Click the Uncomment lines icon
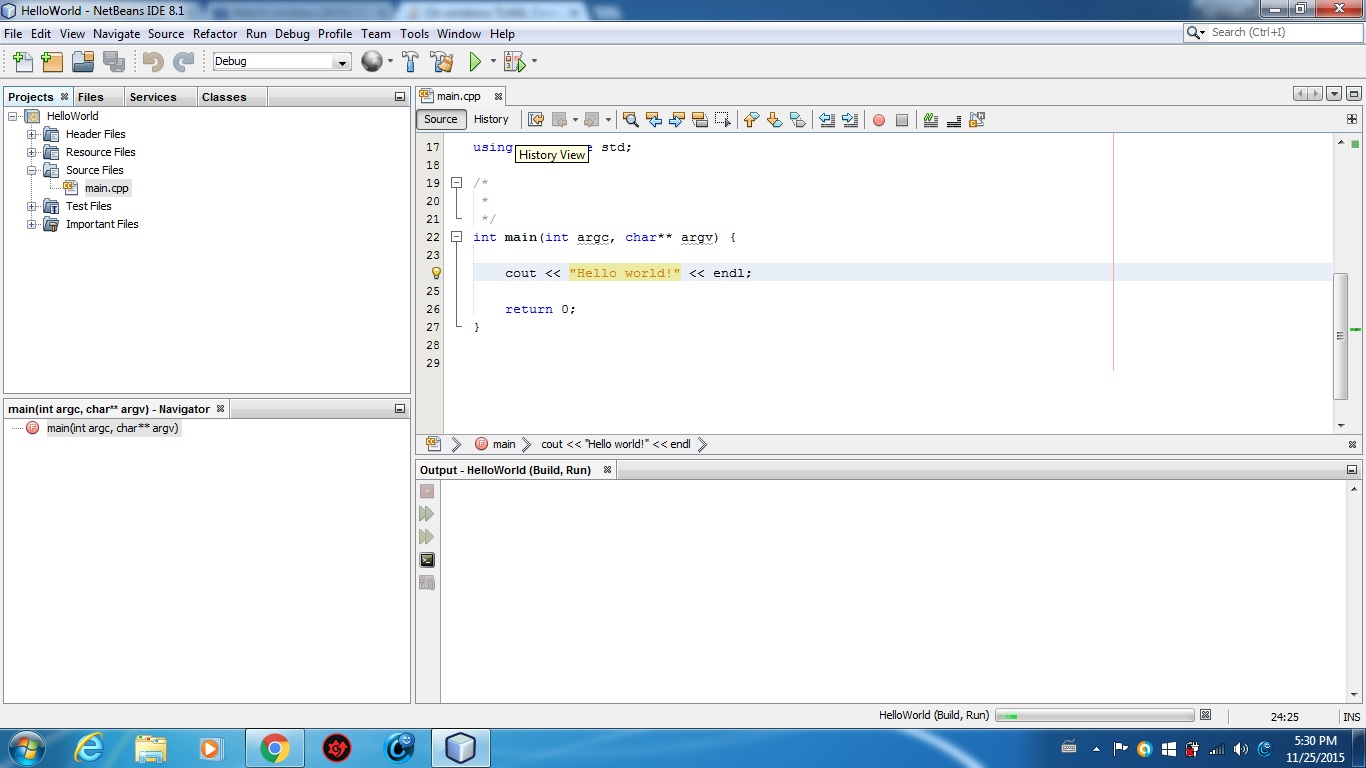Viewport: 1366px width, 768px height. tap(954, 120)
